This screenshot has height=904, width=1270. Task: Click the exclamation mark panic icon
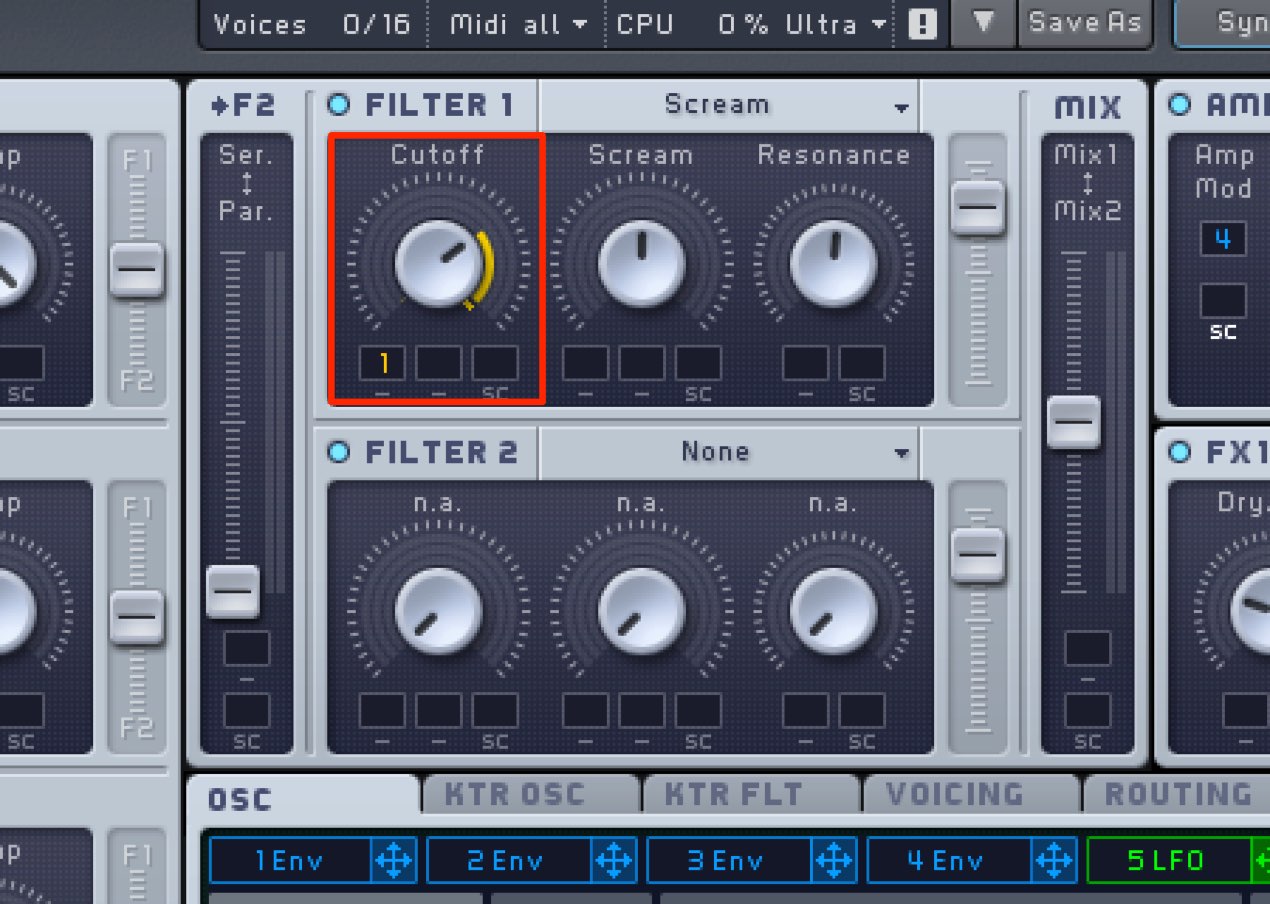922,25
